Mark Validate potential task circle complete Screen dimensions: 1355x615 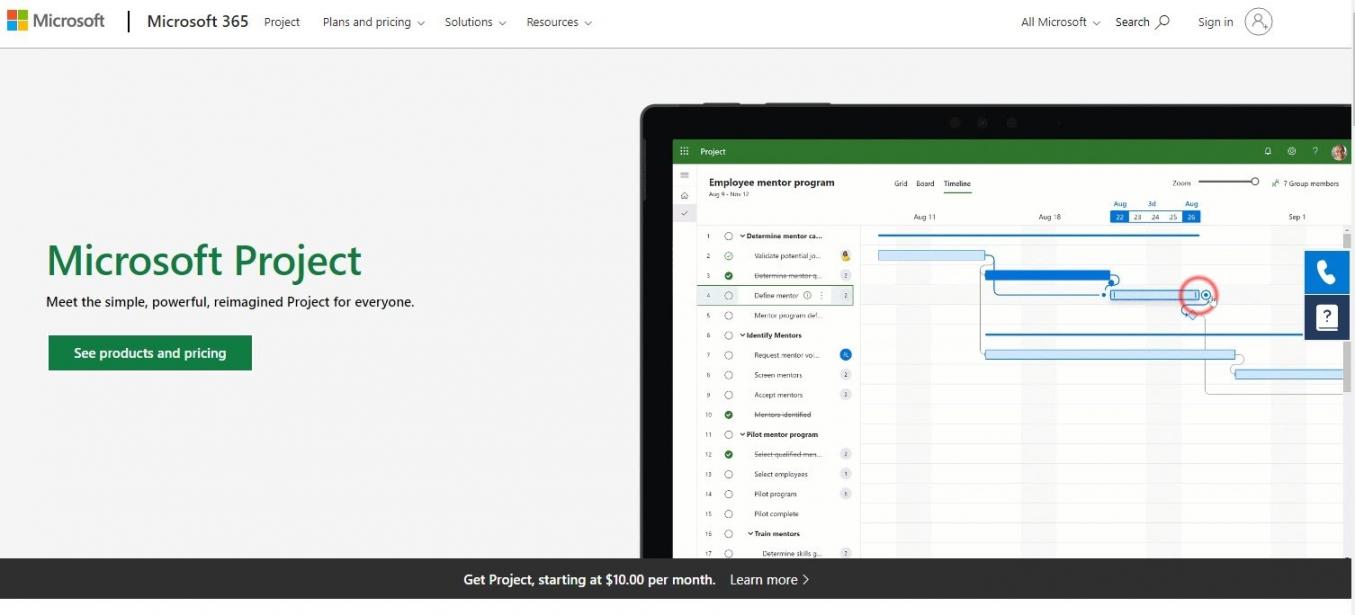tap(729, 256)
